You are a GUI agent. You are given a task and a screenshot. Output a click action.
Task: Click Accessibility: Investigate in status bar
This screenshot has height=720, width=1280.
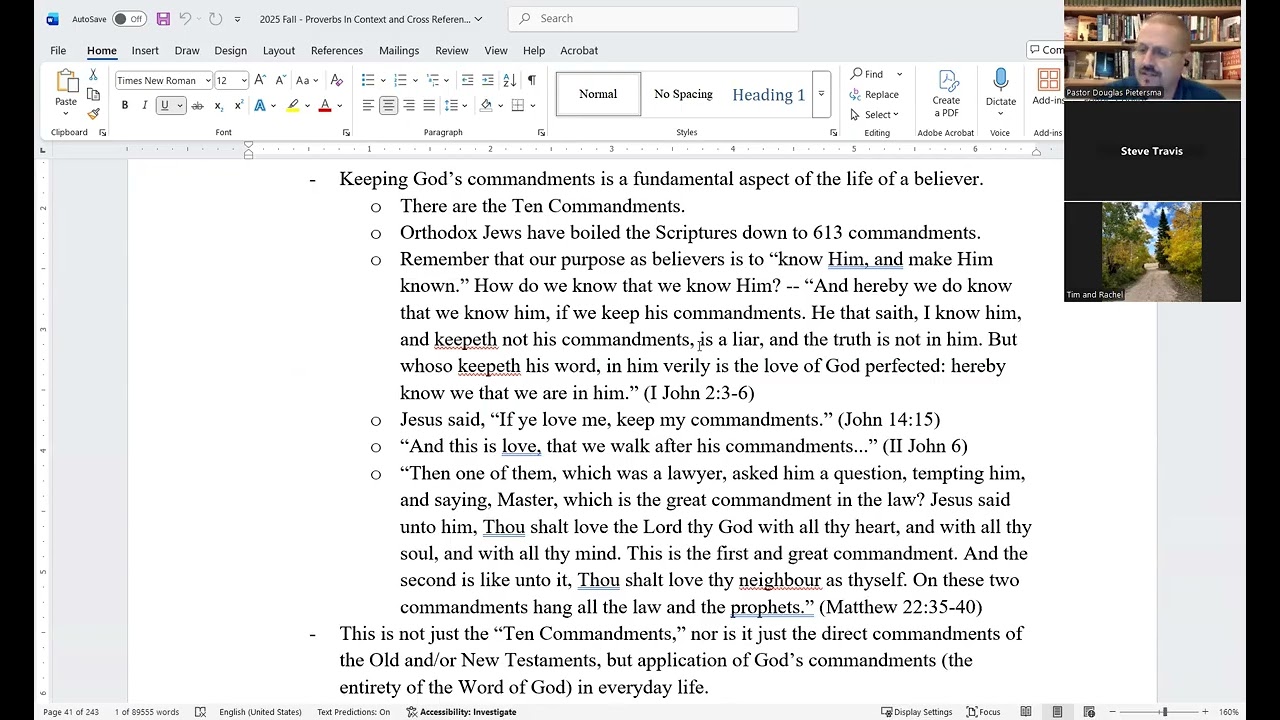tap(462, 712)
